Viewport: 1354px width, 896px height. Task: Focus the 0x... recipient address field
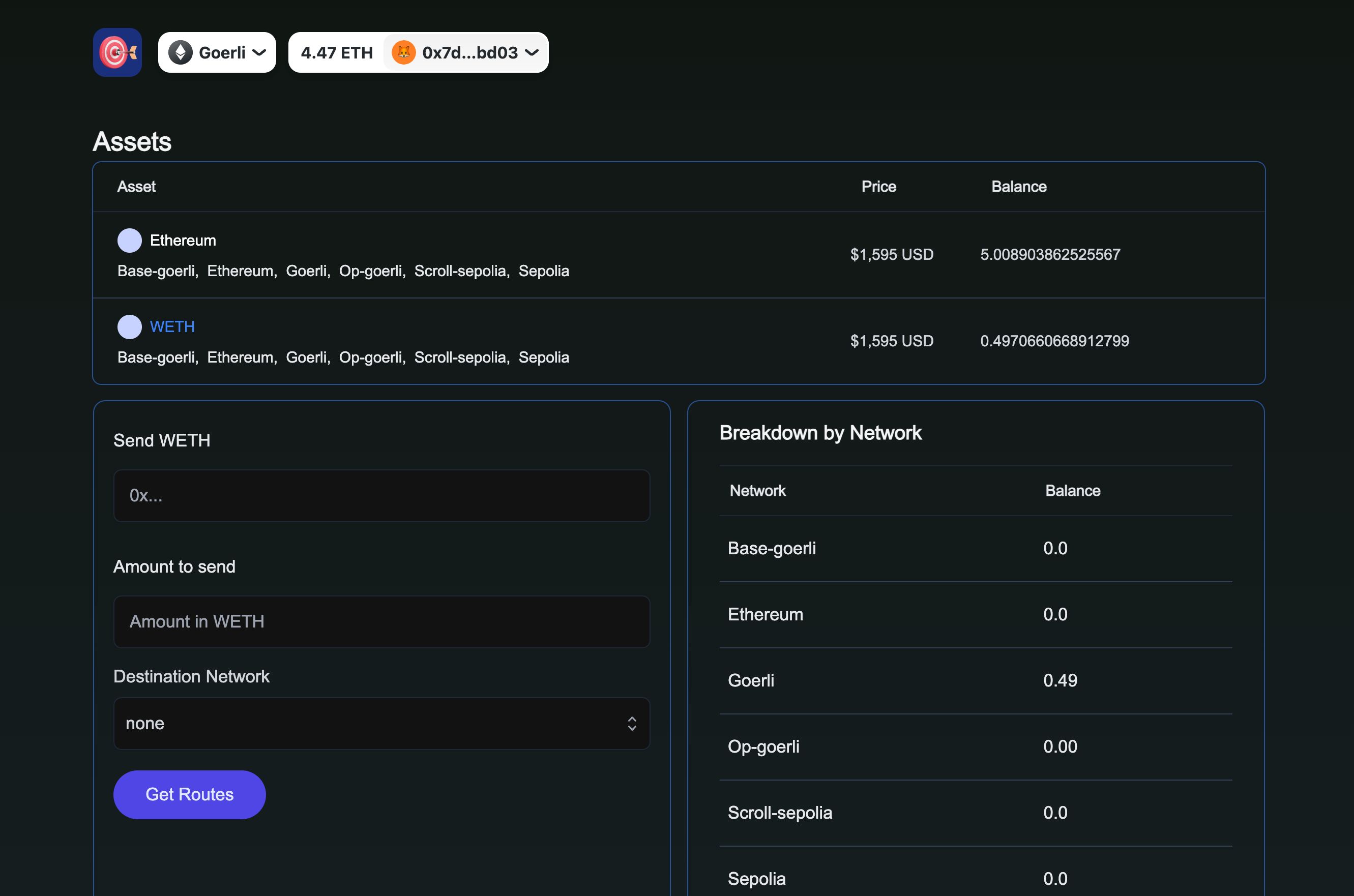382,495
